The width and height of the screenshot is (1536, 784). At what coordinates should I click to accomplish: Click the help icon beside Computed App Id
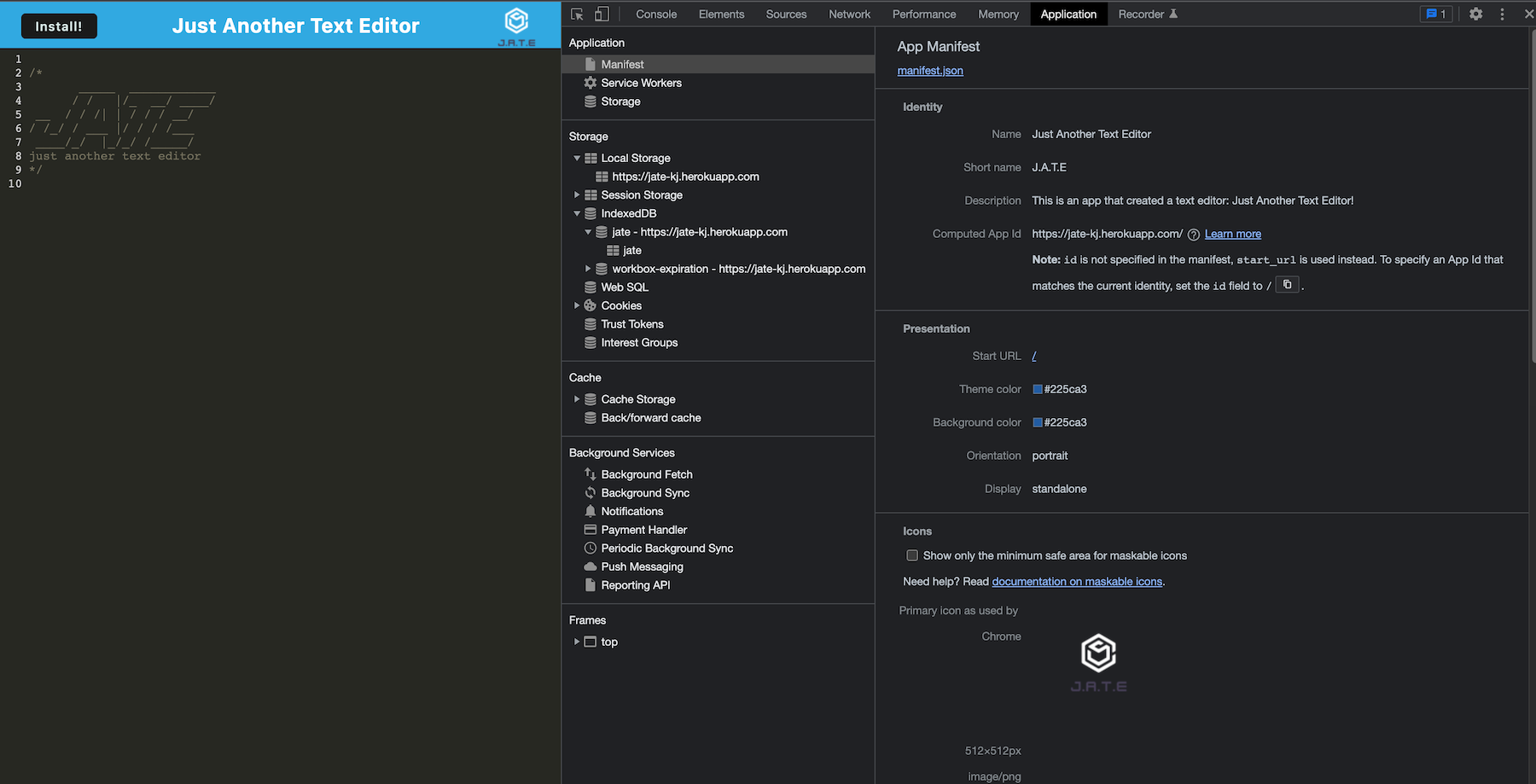tap(1194, 235)
